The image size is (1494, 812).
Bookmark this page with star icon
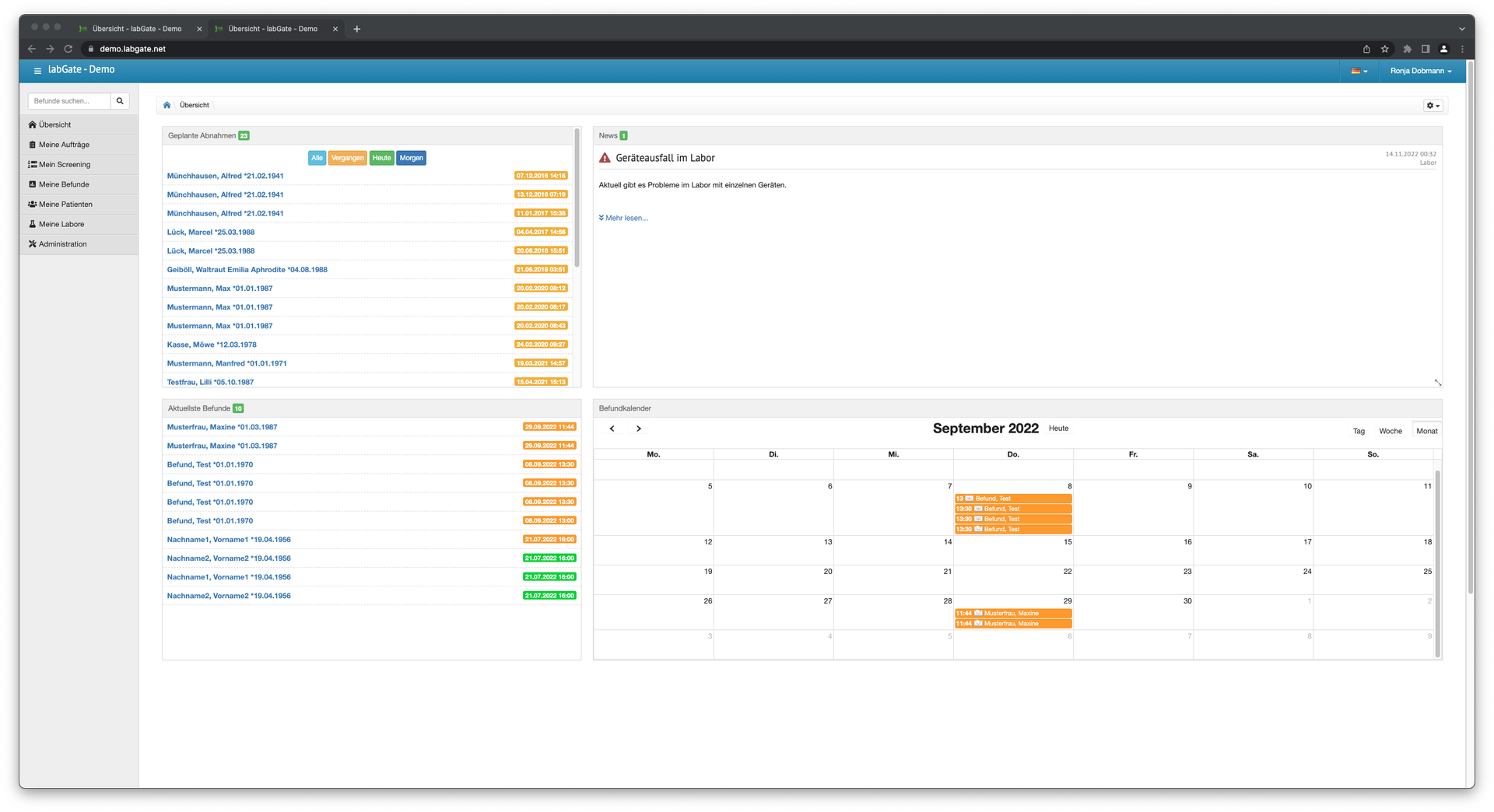pos(1385,49)
